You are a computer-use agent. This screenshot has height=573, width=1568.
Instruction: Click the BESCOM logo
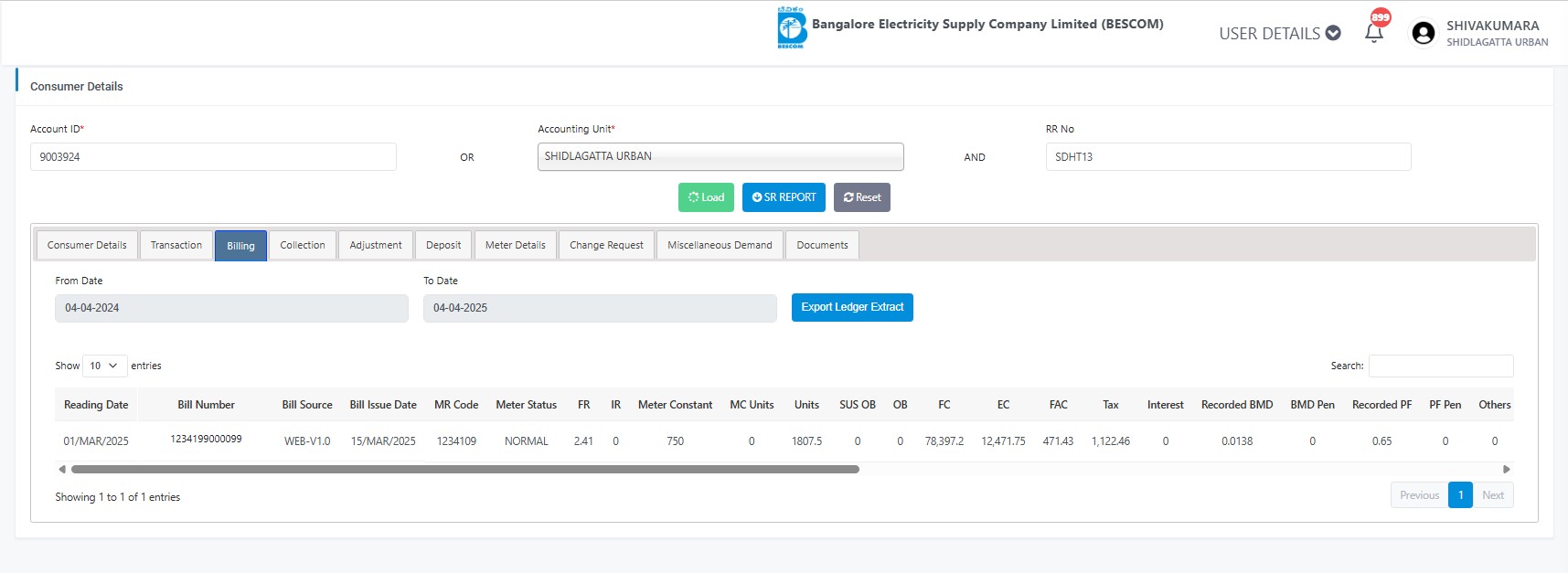(791, 27)
